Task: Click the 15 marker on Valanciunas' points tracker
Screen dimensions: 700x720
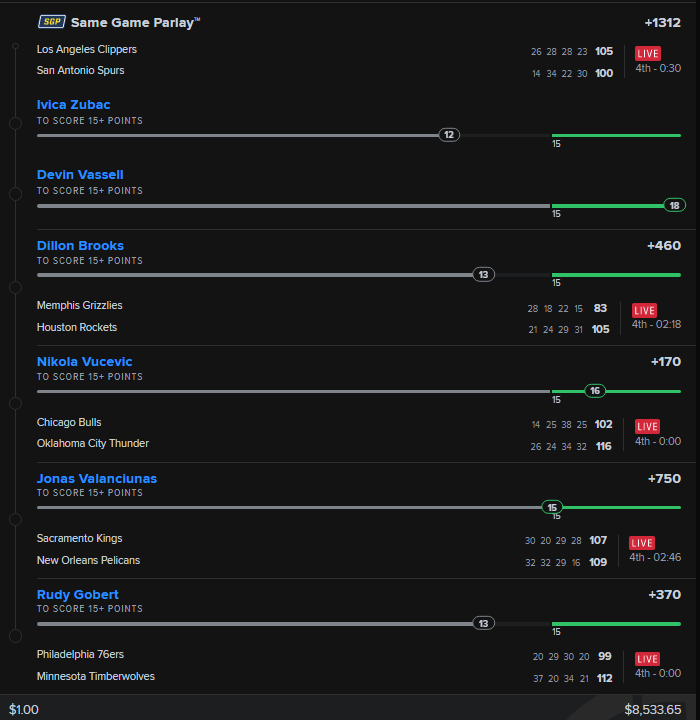Action: point(552,507)
